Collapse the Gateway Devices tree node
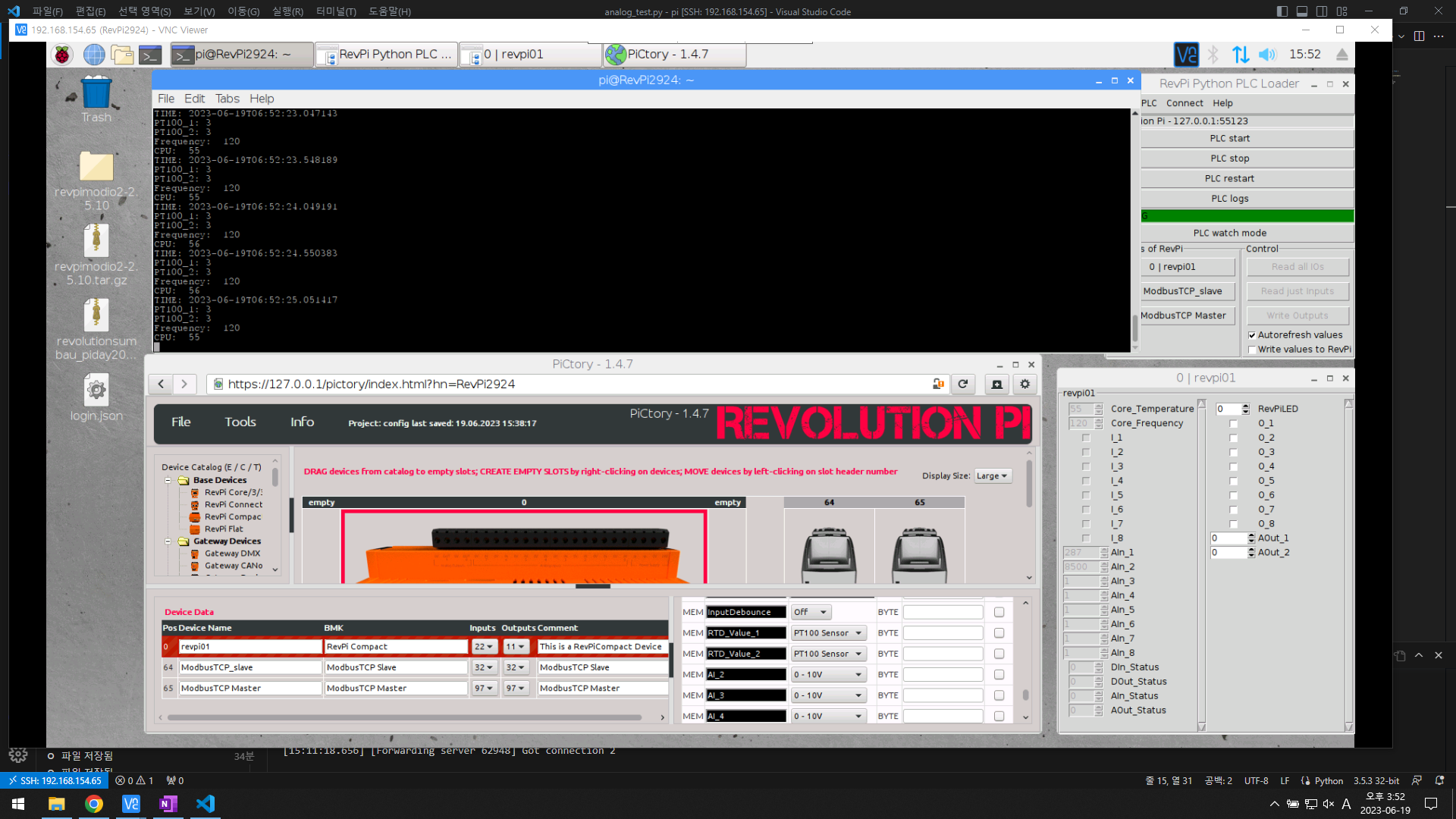 click(168, 541)
